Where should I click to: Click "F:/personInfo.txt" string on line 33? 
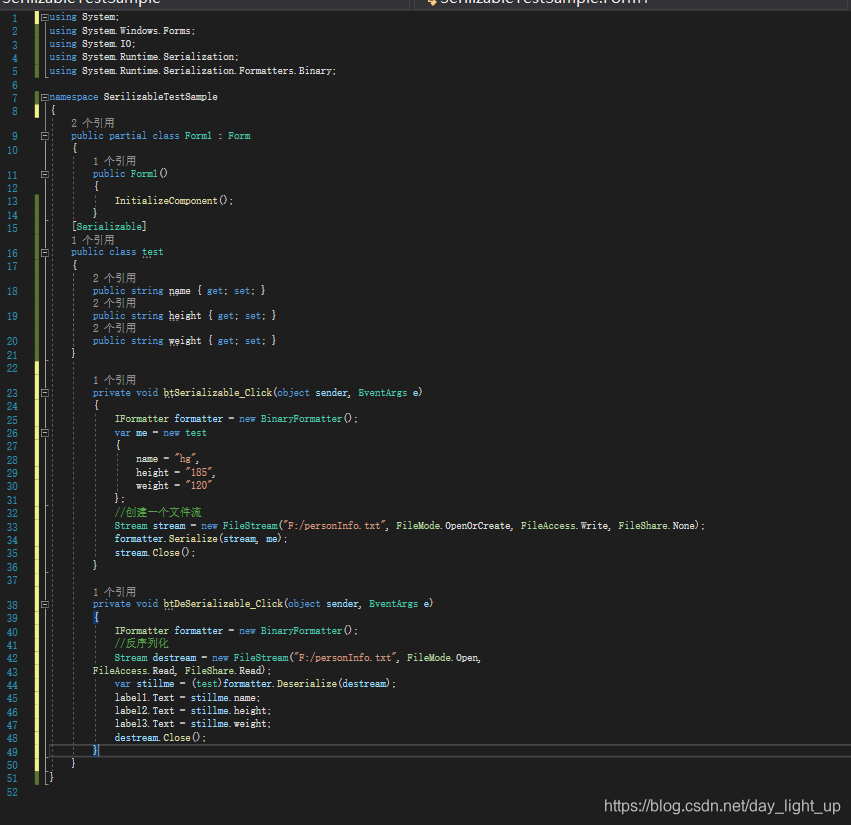pos(334,526)
